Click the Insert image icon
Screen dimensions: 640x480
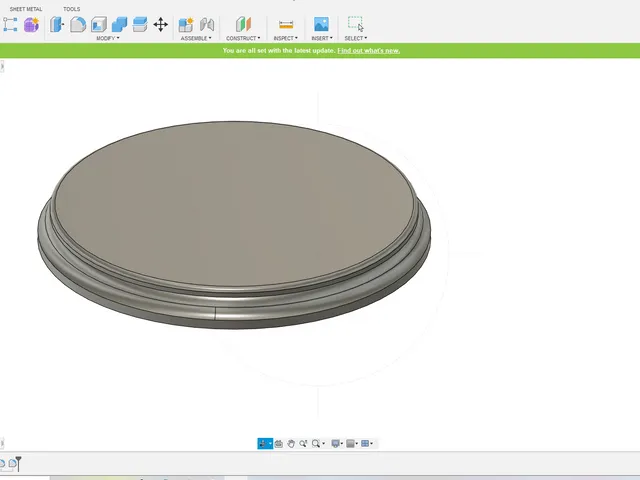click(x=321, y=24)
